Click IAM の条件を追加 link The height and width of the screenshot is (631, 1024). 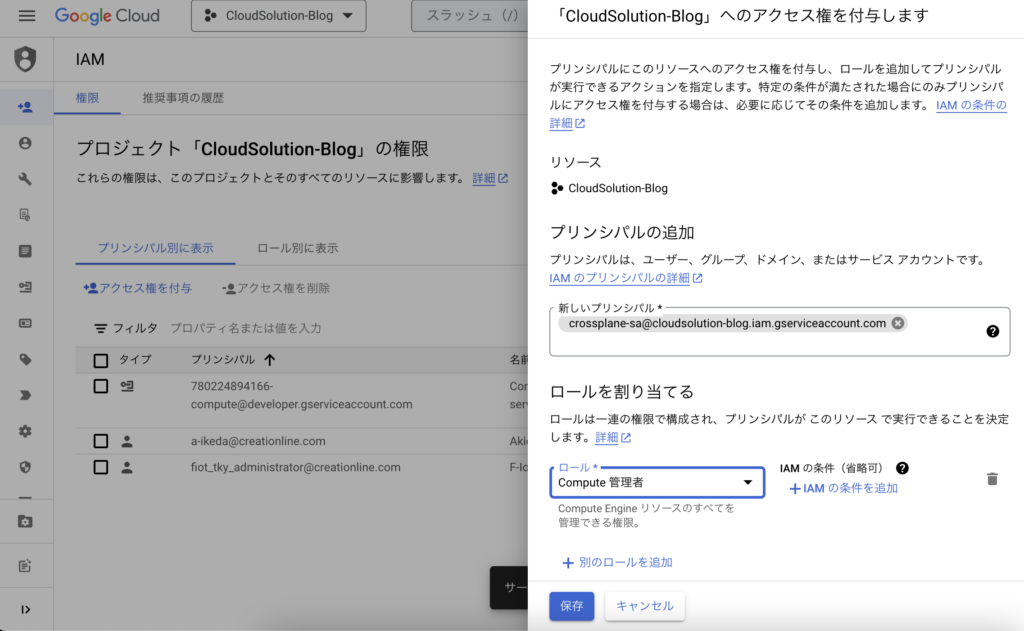tap(844, 488)
